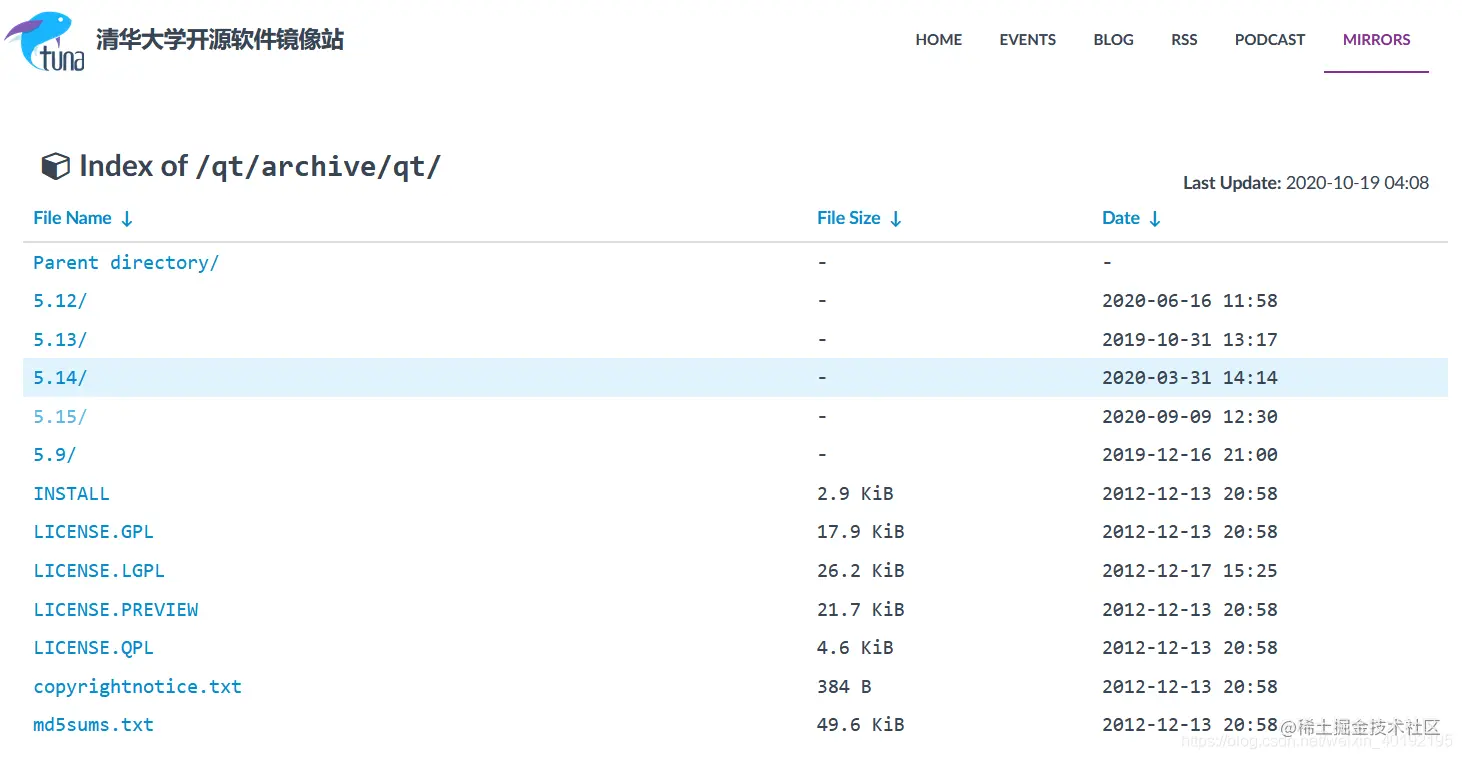This screenshot has width=1462, height=759.
Task: Click the 2.9 KiB size cell
Action: (x=855, y=494)
